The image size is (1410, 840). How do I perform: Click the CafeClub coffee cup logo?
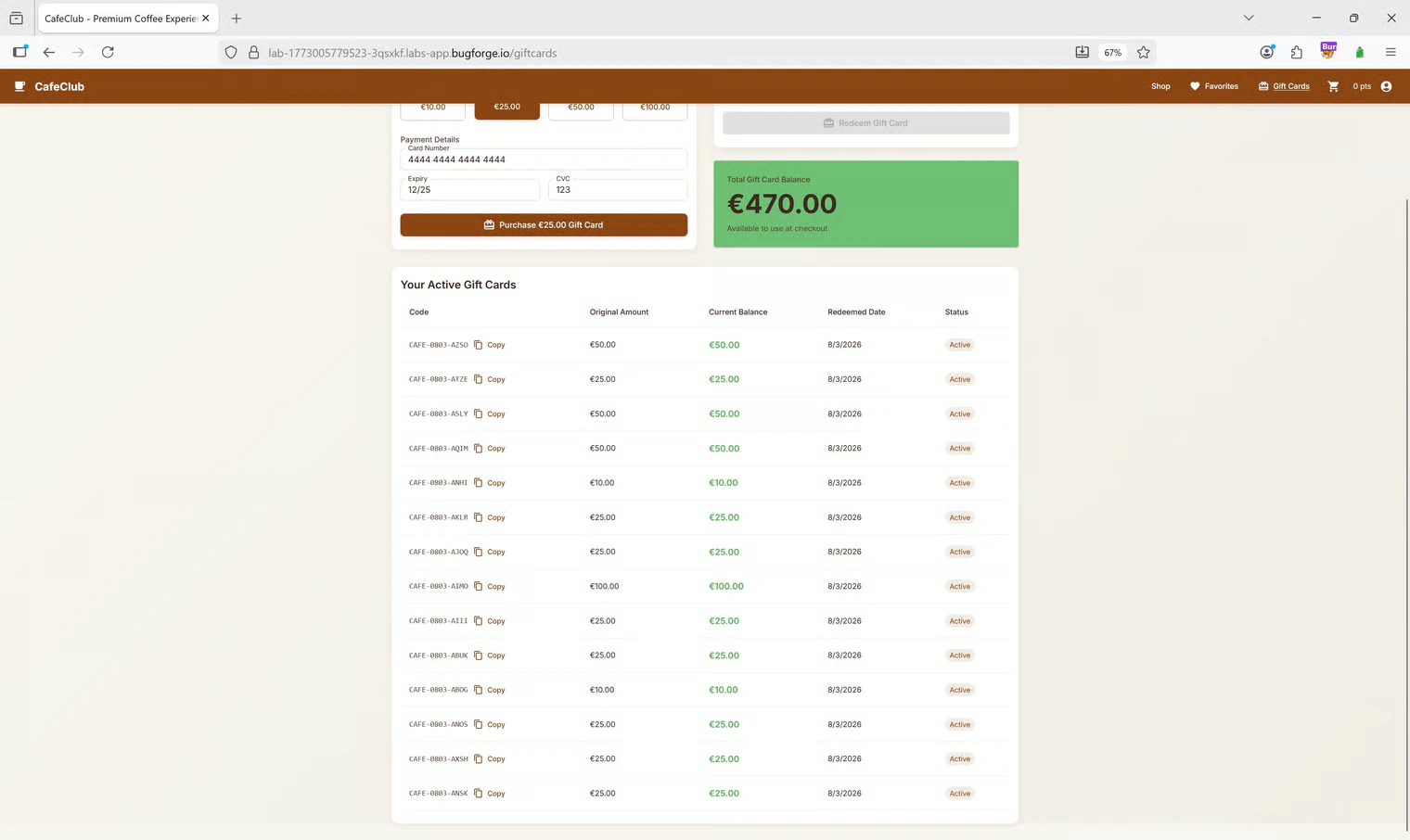pyautogui.click(x=19, y=86)
